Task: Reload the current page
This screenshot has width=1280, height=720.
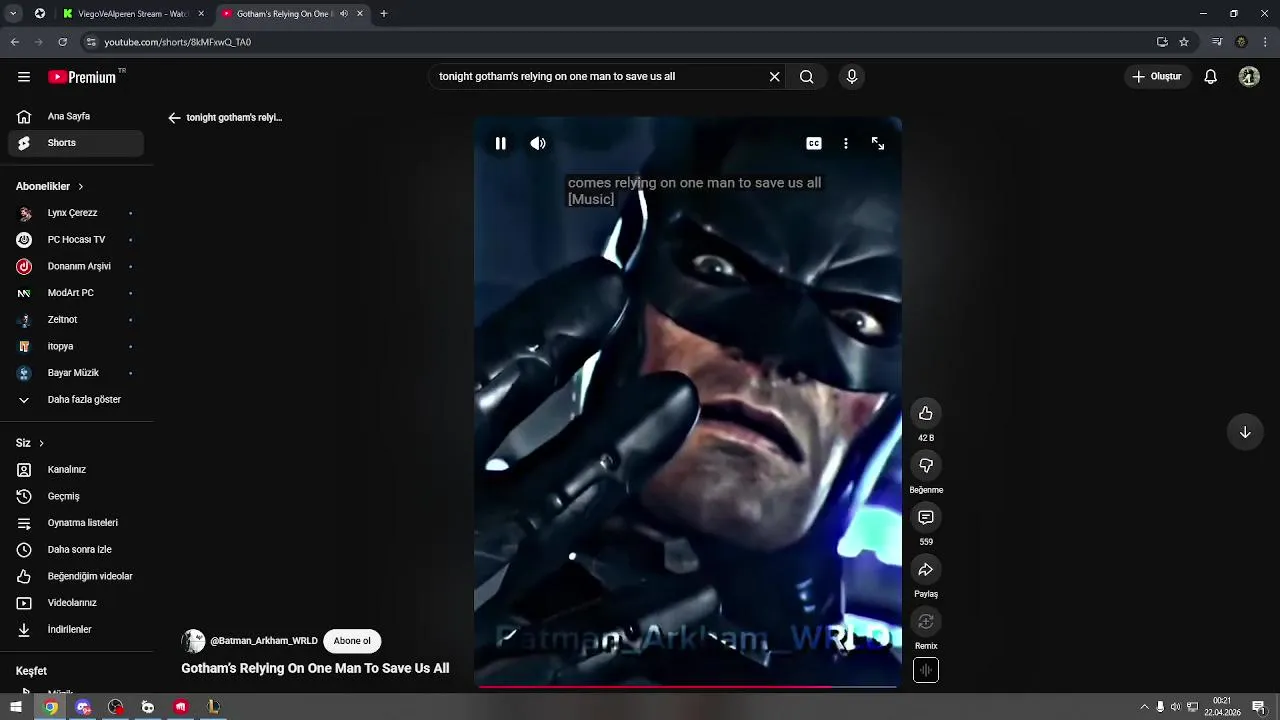Action: [x=62, y=42]
